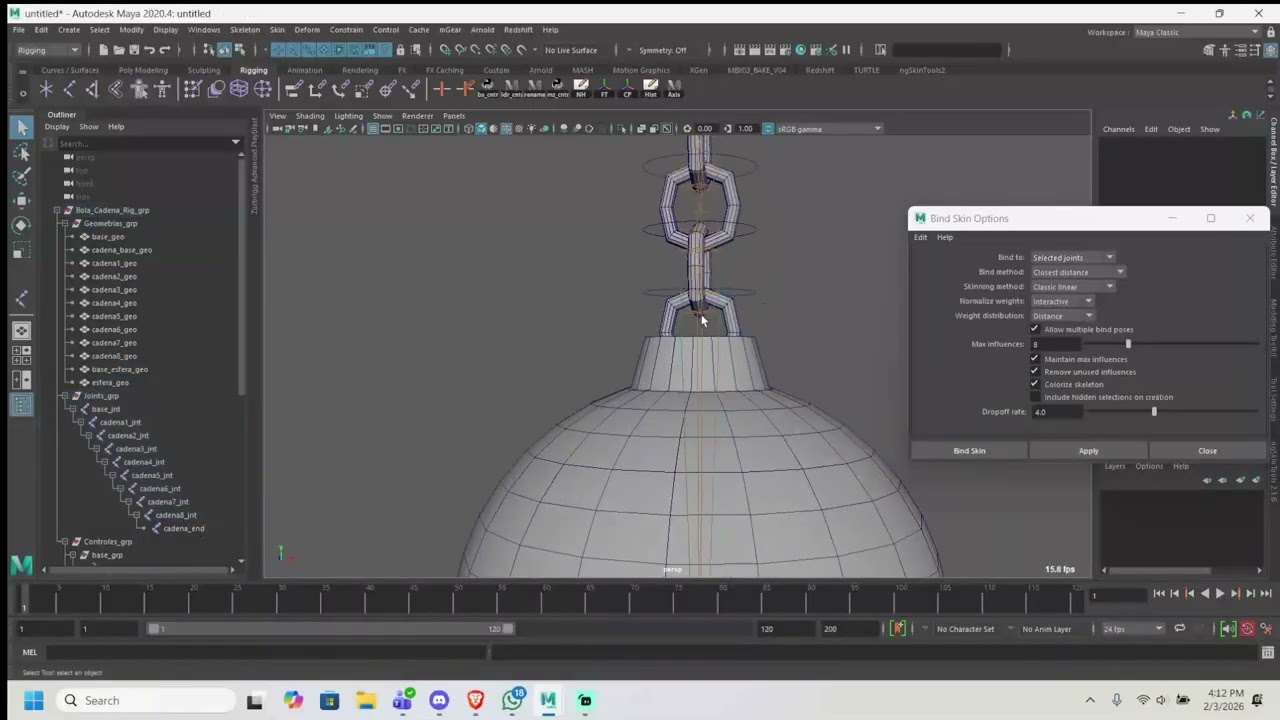Click the Quick Rig character shelf icon
This screenshot has width=1280, height=720.
click(x=139, y=90)
